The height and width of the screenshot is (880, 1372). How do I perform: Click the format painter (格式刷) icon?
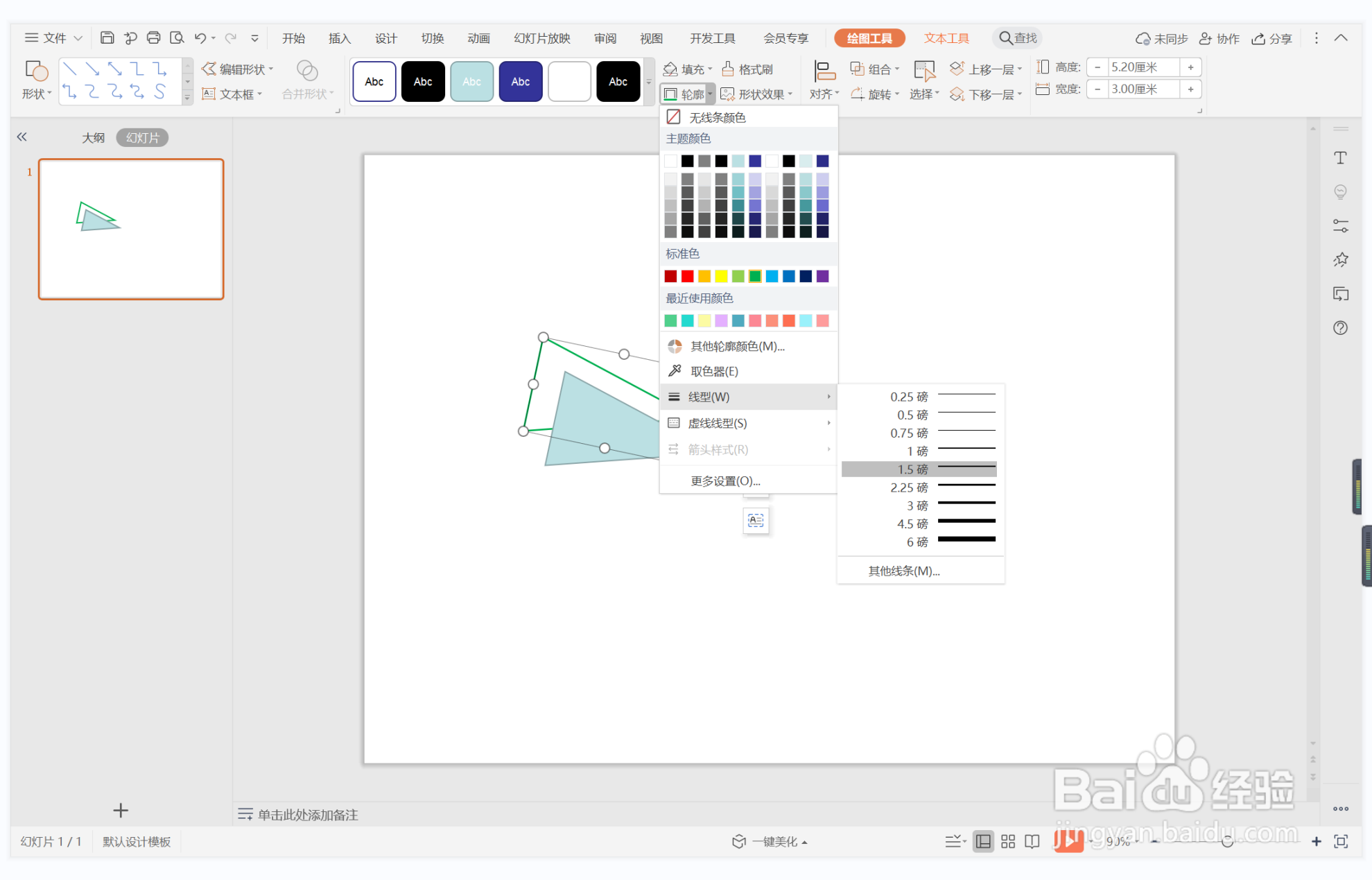[x=728, y=69]
